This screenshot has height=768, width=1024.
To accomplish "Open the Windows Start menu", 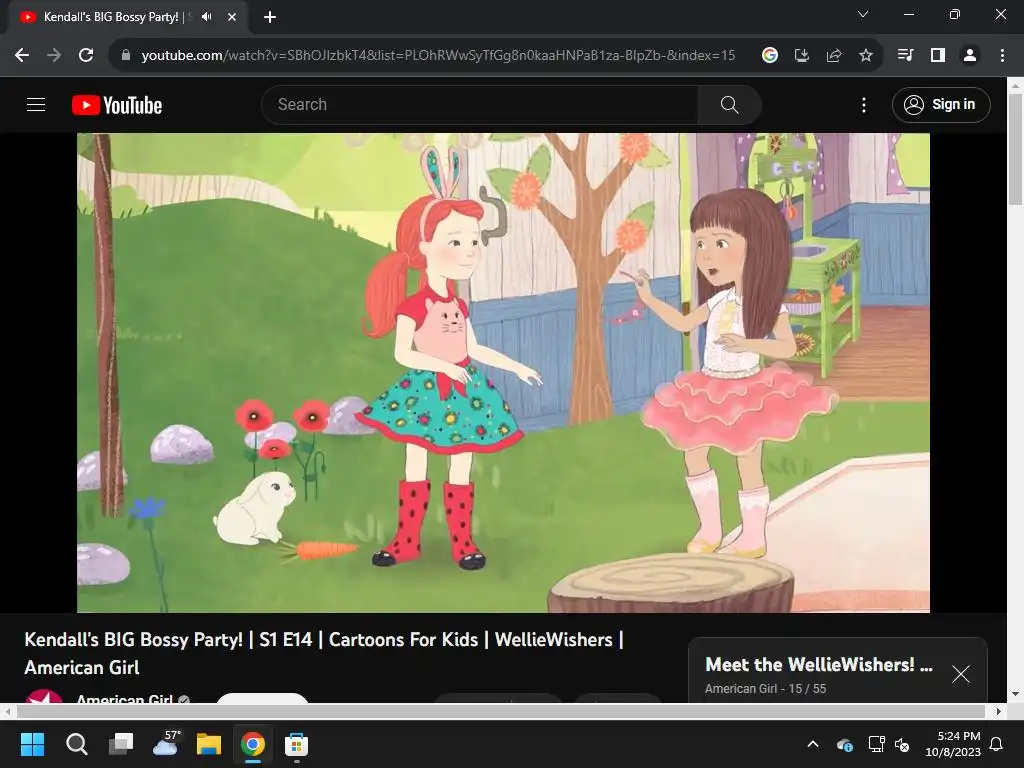I will (32, 744).
